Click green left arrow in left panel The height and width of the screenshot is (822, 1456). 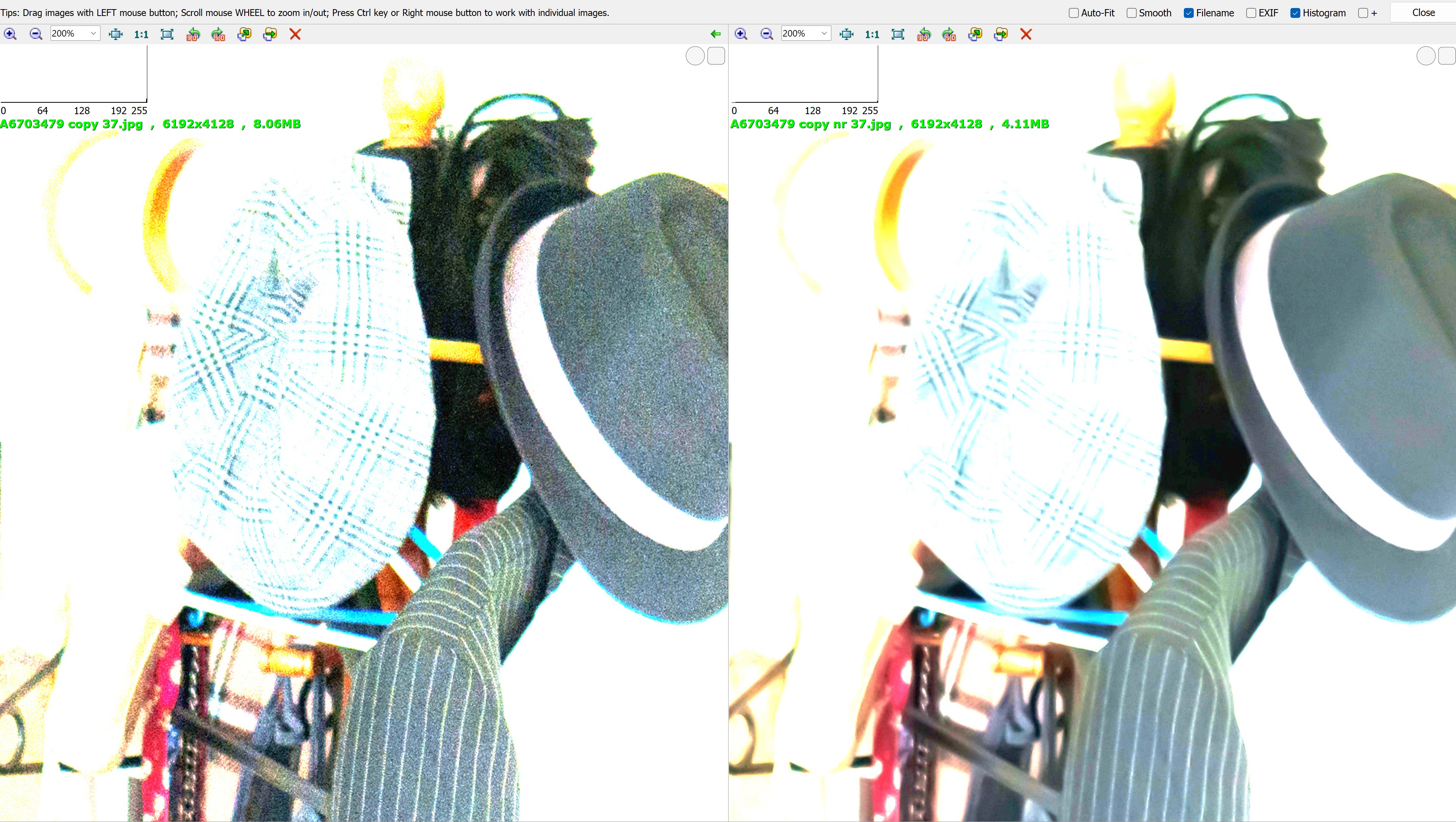pos(716,34)
